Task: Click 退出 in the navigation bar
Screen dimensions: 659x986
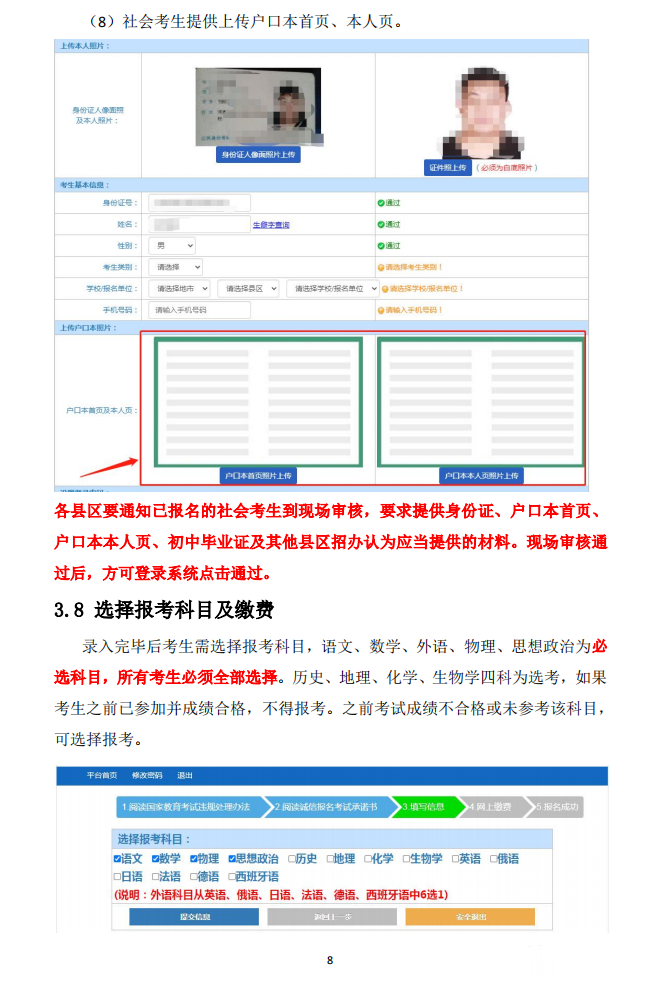Action: 185,775
